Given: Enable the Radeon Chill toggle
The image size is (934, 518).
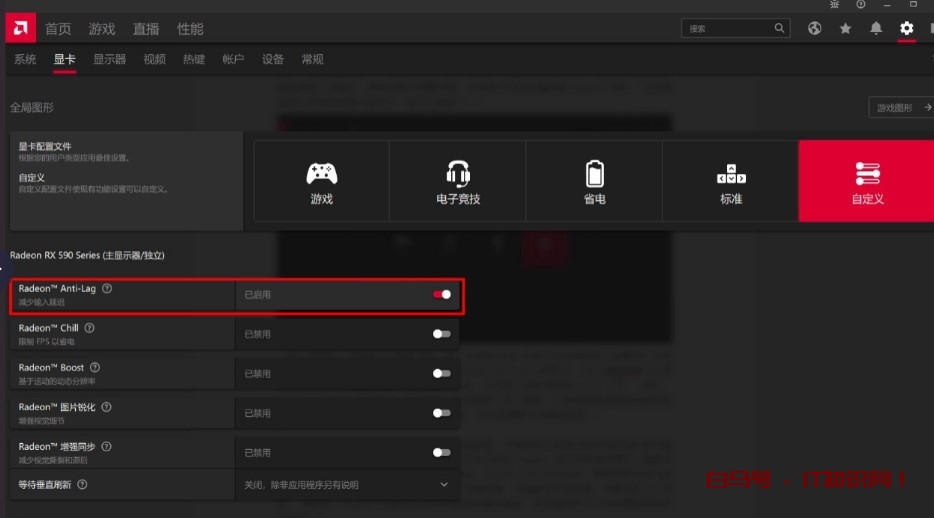Looking at the screenshot, I should (441, 334).
